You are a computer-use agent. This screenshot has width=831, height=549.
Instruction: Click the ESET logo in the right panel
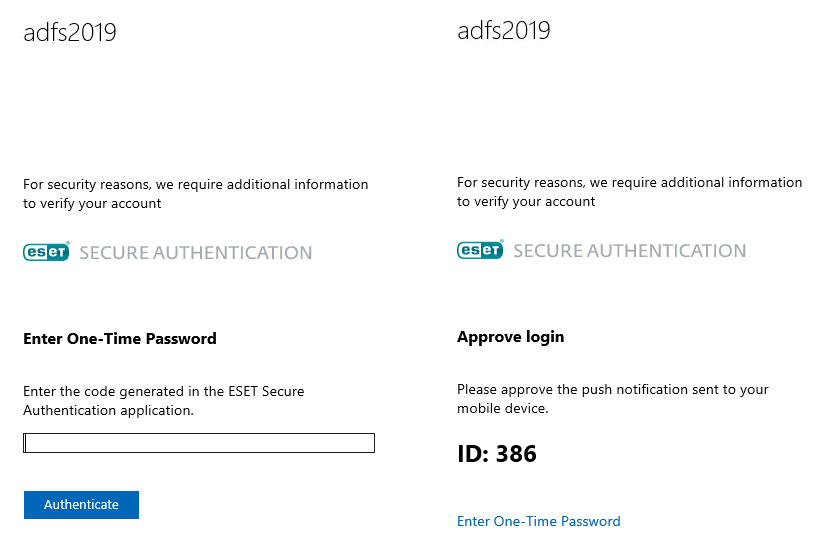pos(480,250)
